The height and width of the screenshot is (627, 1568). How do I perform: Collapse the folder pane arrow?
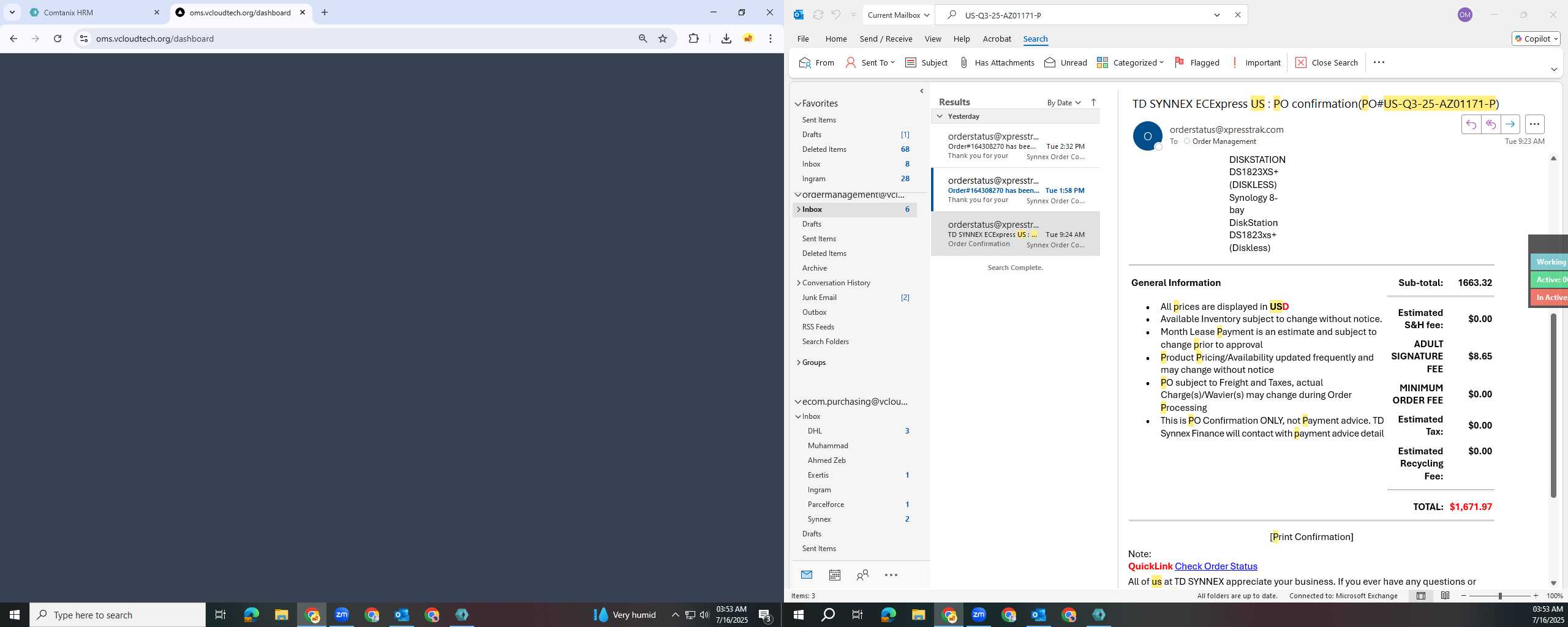click(922, 91)
